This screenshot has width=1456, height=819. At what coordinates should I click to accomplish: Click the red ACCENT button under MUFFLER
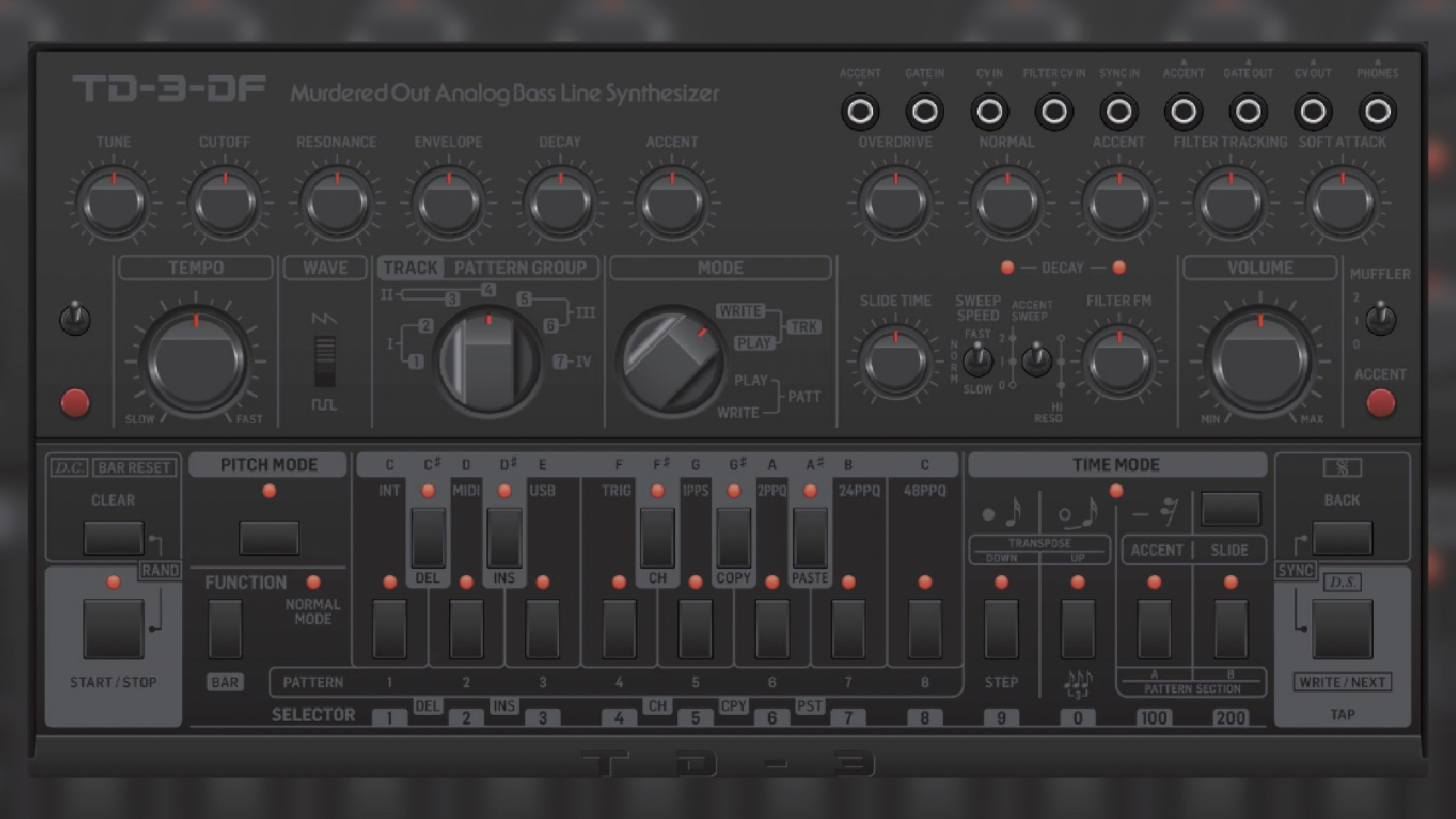[1380, 403]
